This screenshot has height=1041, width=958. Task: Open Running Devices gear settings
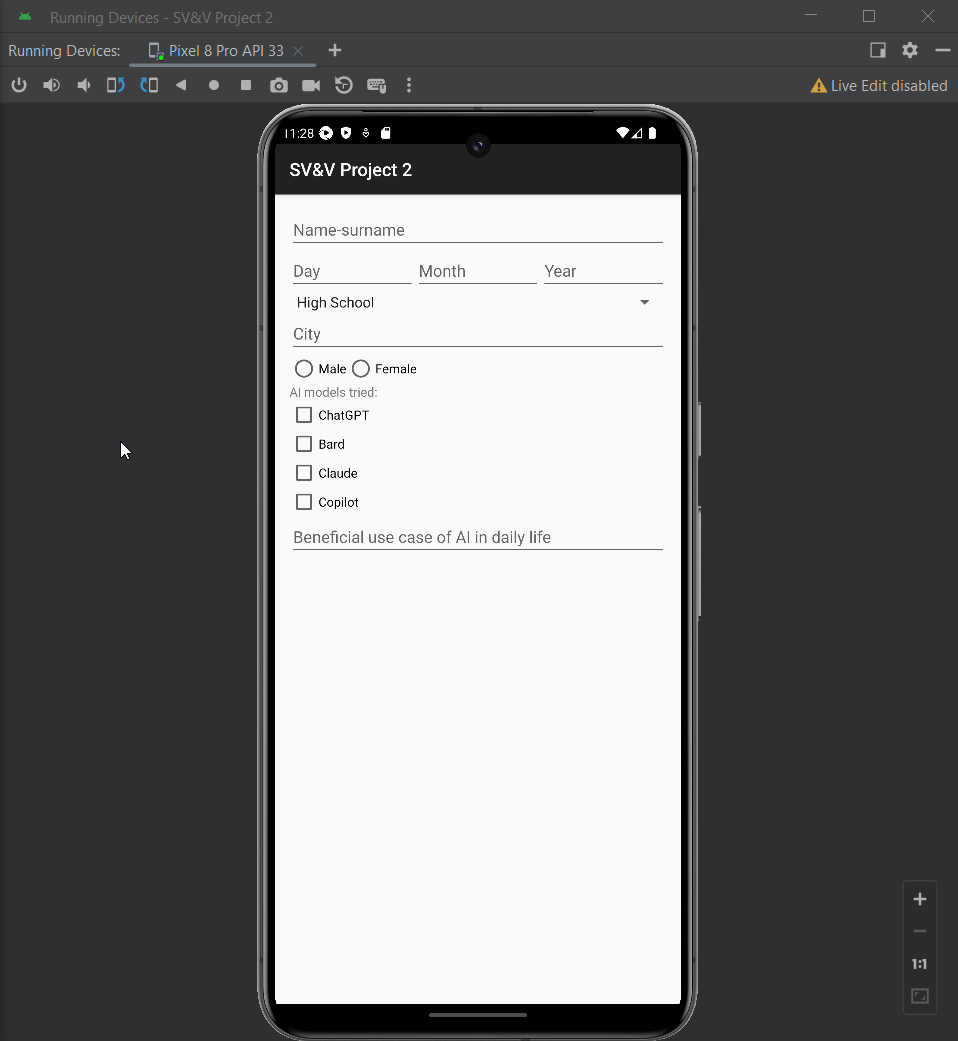(909, 50)
